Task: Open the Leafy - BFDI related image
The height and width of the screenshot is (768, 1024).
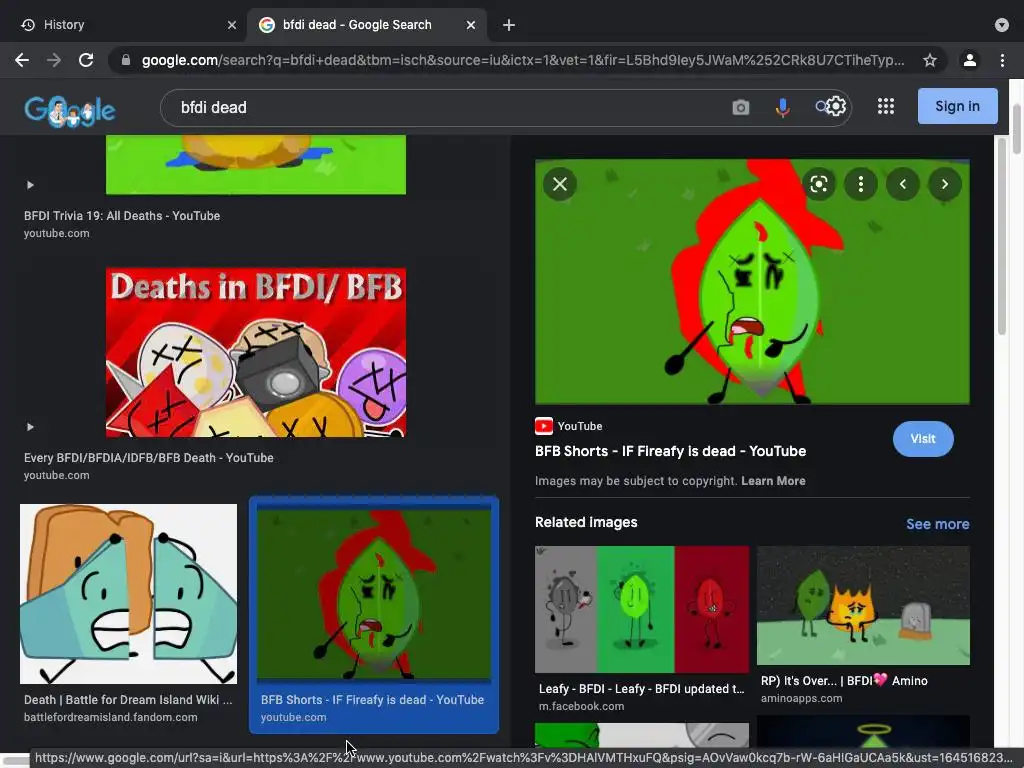Action: pos(642,609)
